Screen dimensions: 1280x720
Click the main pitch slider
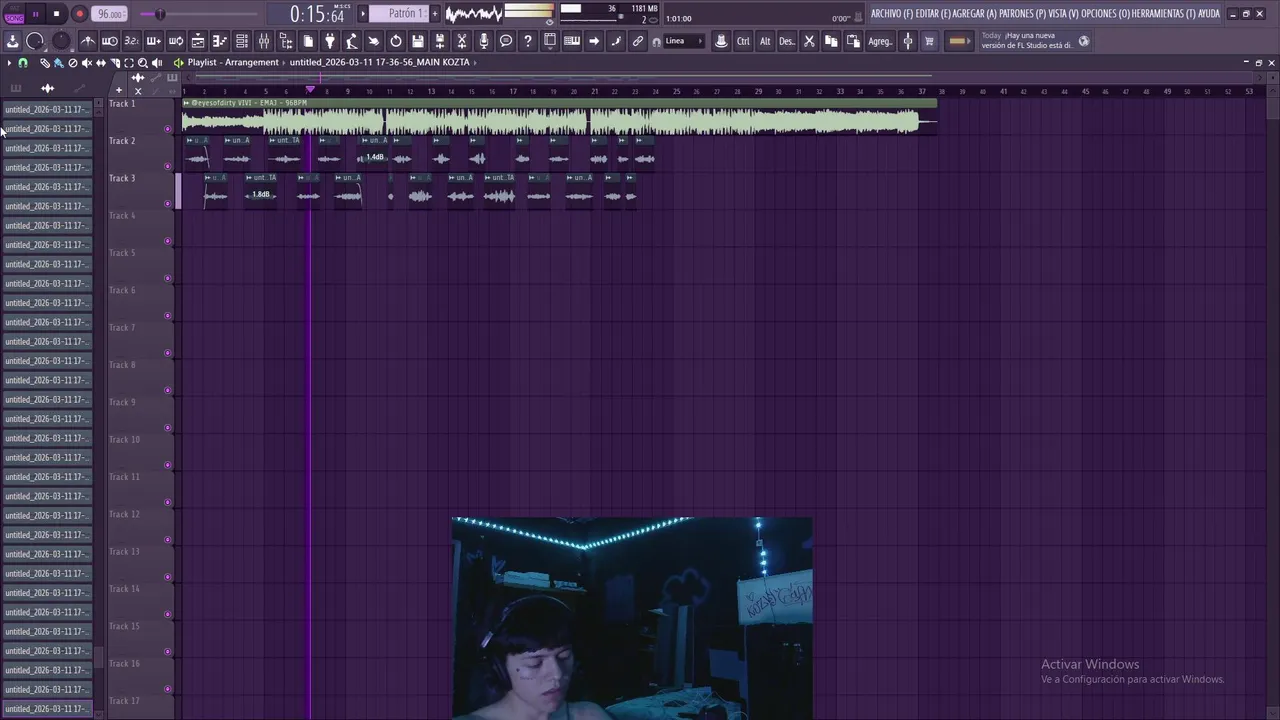coord(160,14)
